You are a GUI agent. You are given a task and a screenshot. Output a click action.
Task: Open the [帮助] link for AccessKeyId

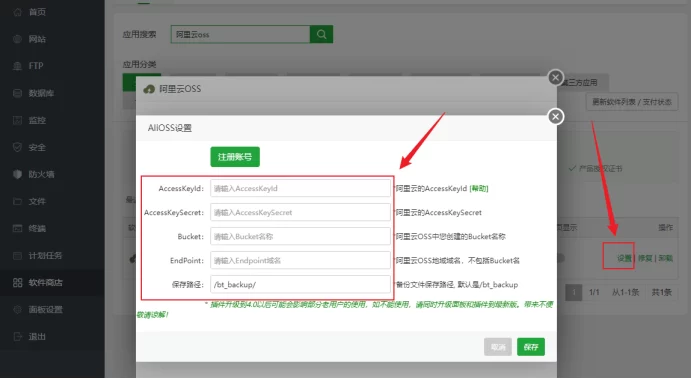pos(479,189)
